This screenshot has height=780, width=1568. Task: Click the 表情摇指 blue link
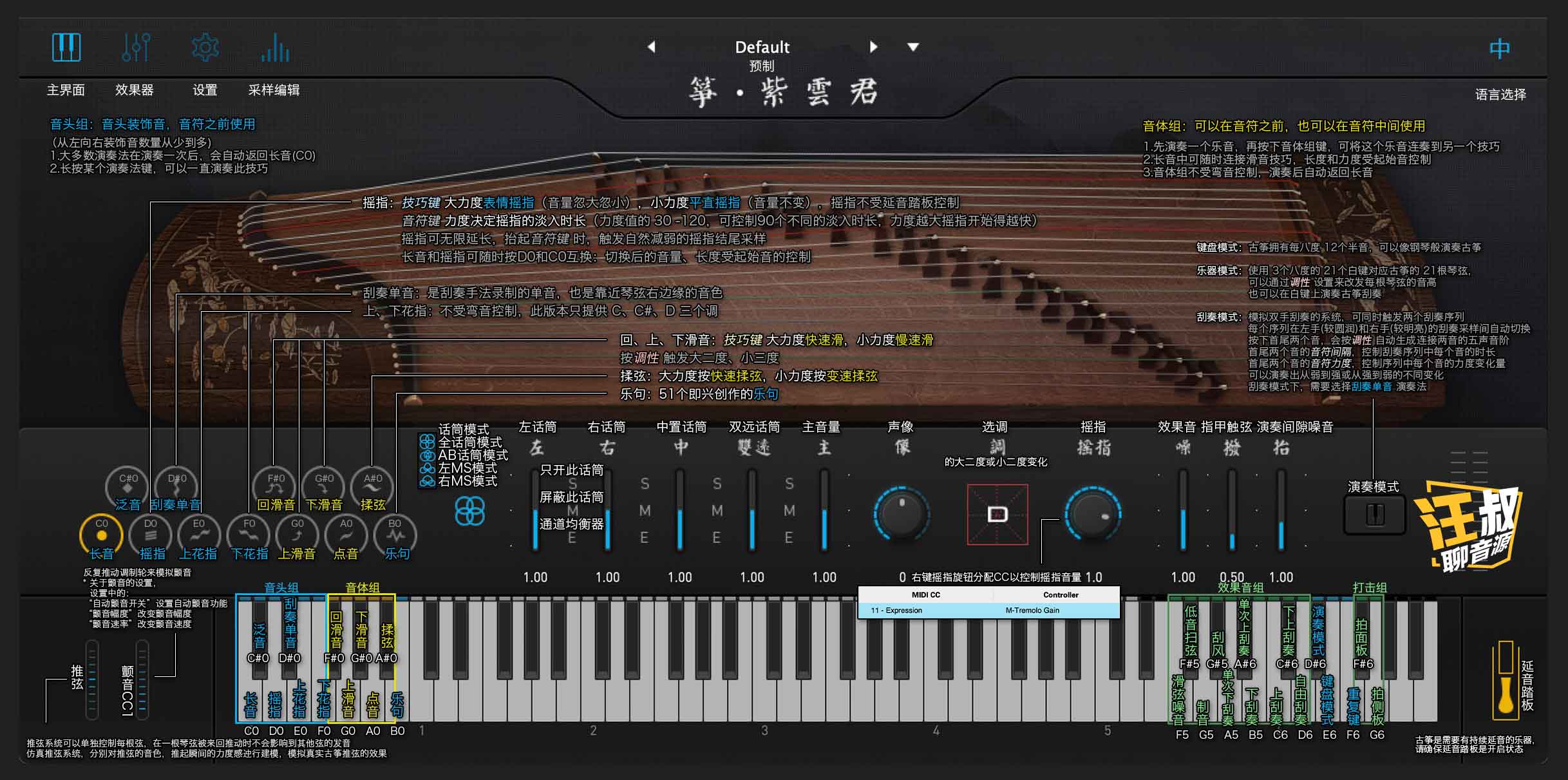point(506,203)
